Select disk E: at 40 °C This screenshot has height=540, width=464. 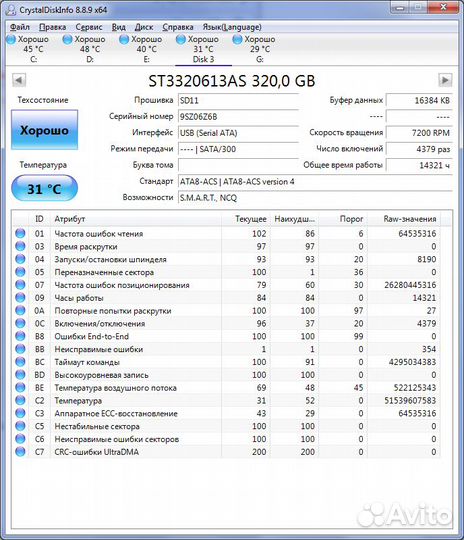[141, 49]
